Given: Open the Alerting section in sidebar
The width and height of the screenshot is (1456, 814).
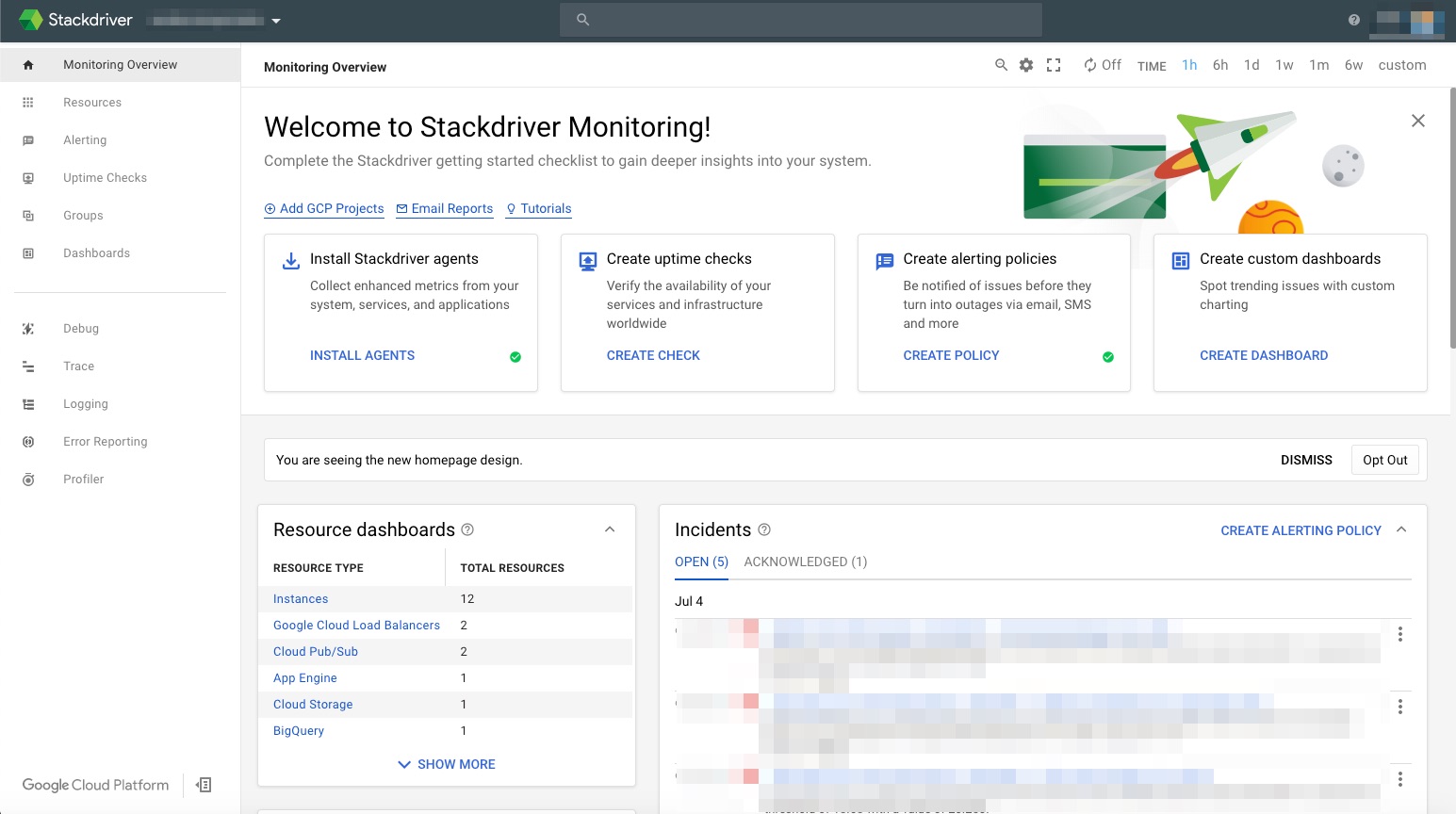Looking at the screenshot, I should [85, 139].
